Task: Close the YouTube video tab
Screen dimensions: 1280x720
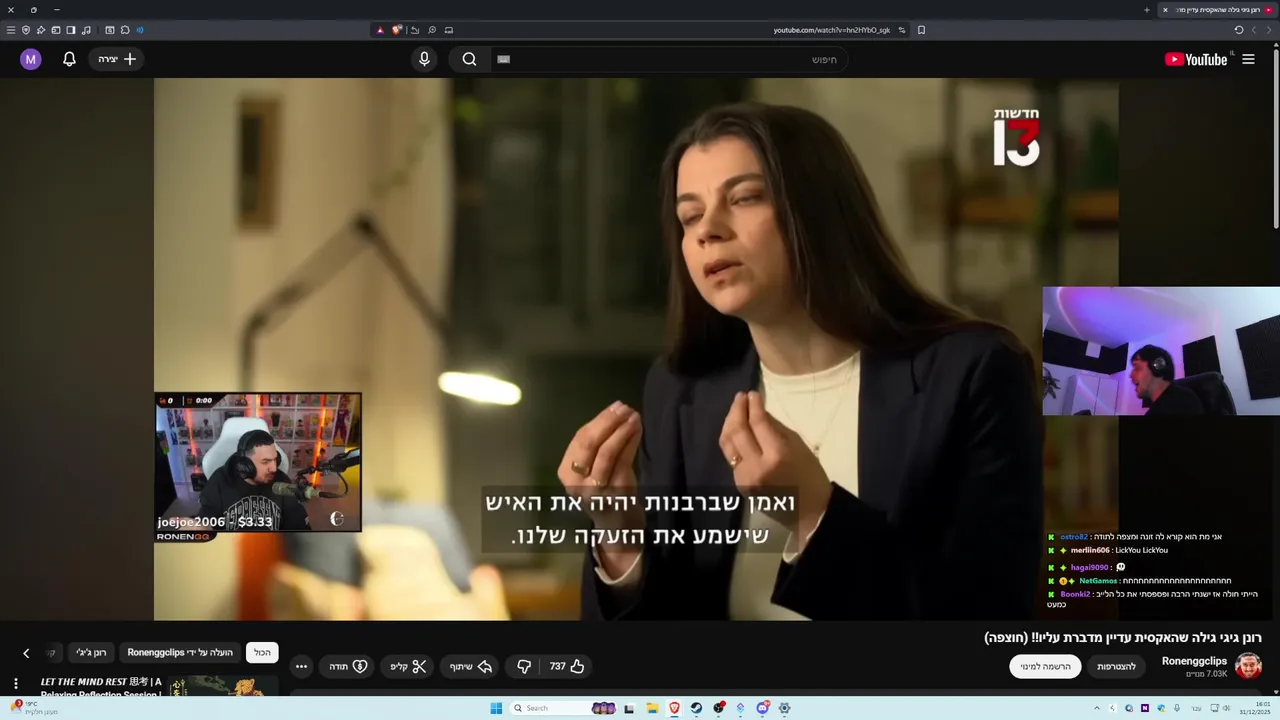Action: coord(1165,10)
